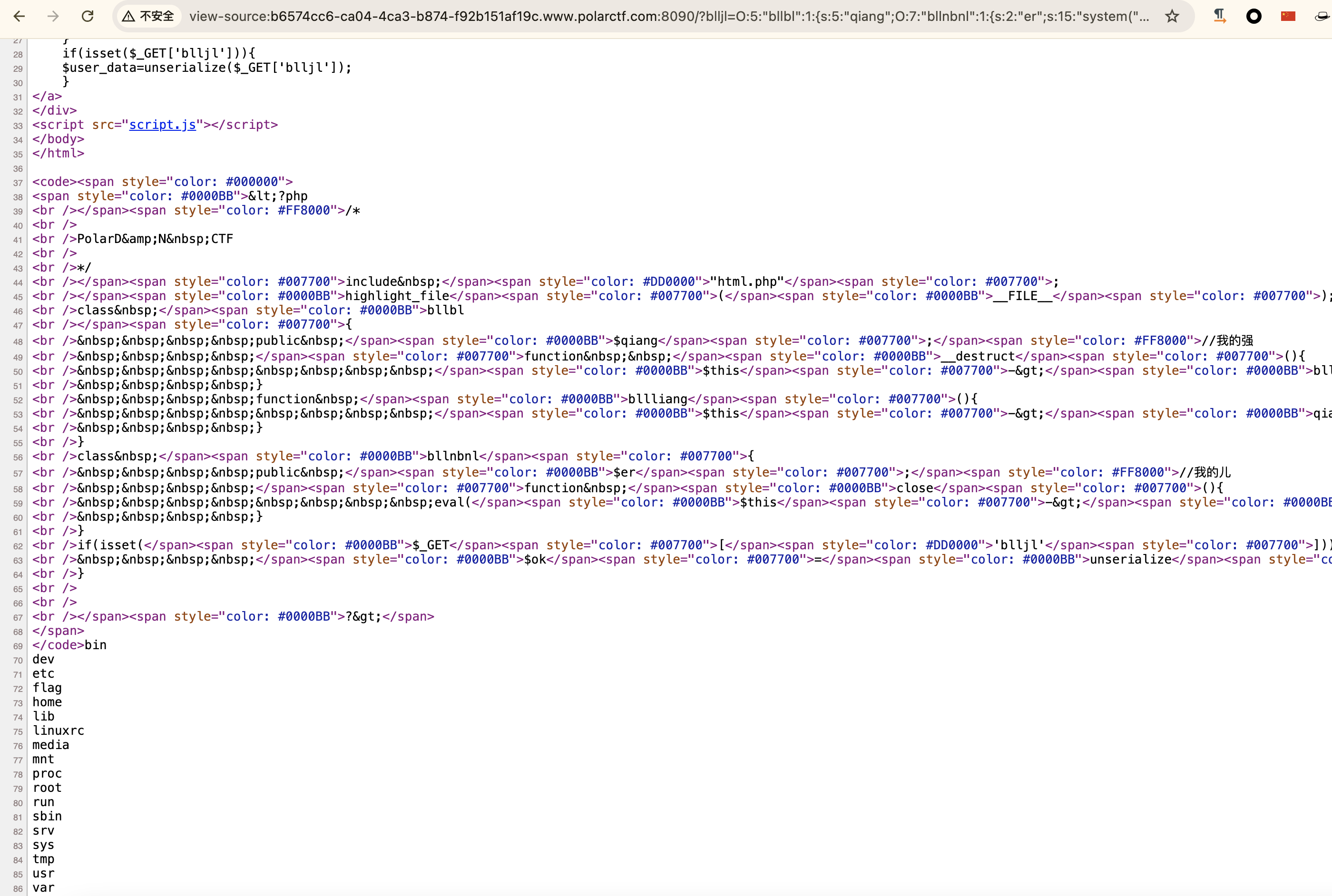
Task: Click the #FF8000 color value on line 39
Action: pyautogui.click(x=304, y=210)
